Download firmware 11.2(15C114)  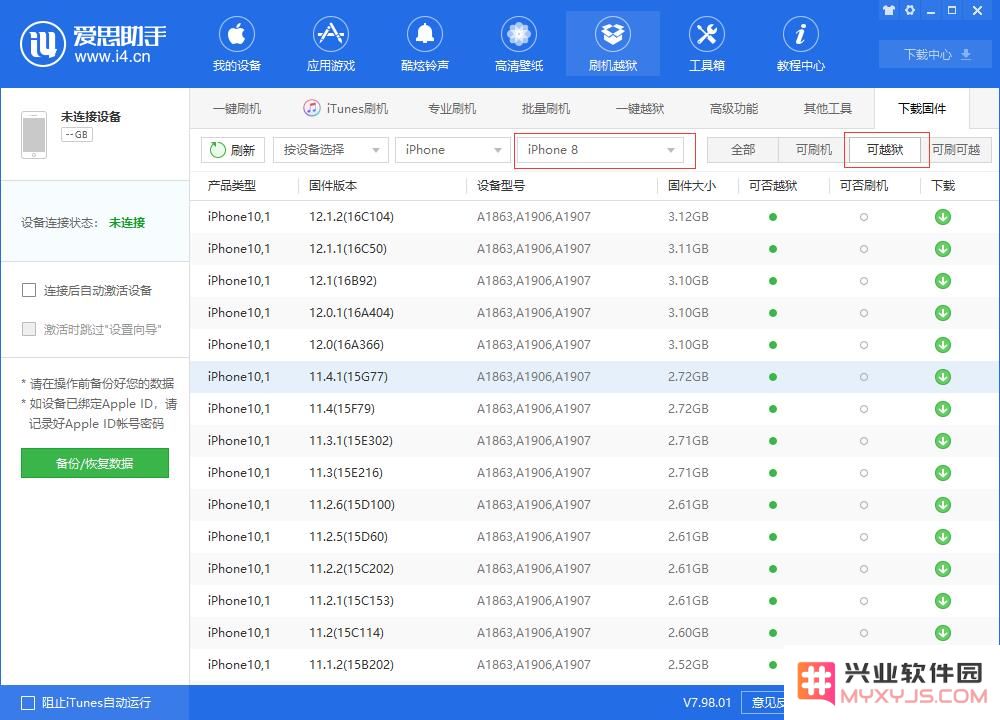click(943, 633)
